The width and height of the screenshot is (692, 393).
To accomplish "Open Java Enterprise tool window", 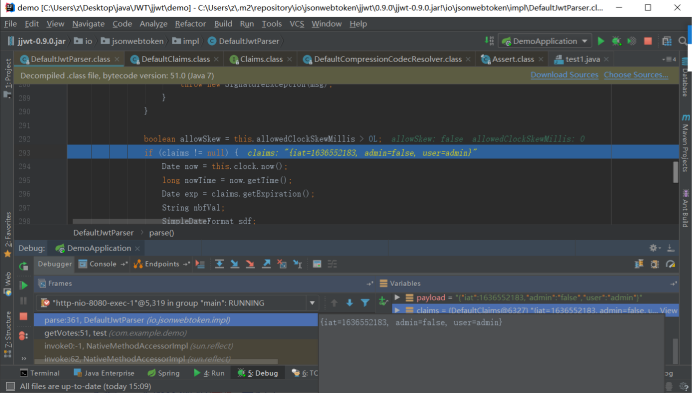I will click(x=104, y=373).
